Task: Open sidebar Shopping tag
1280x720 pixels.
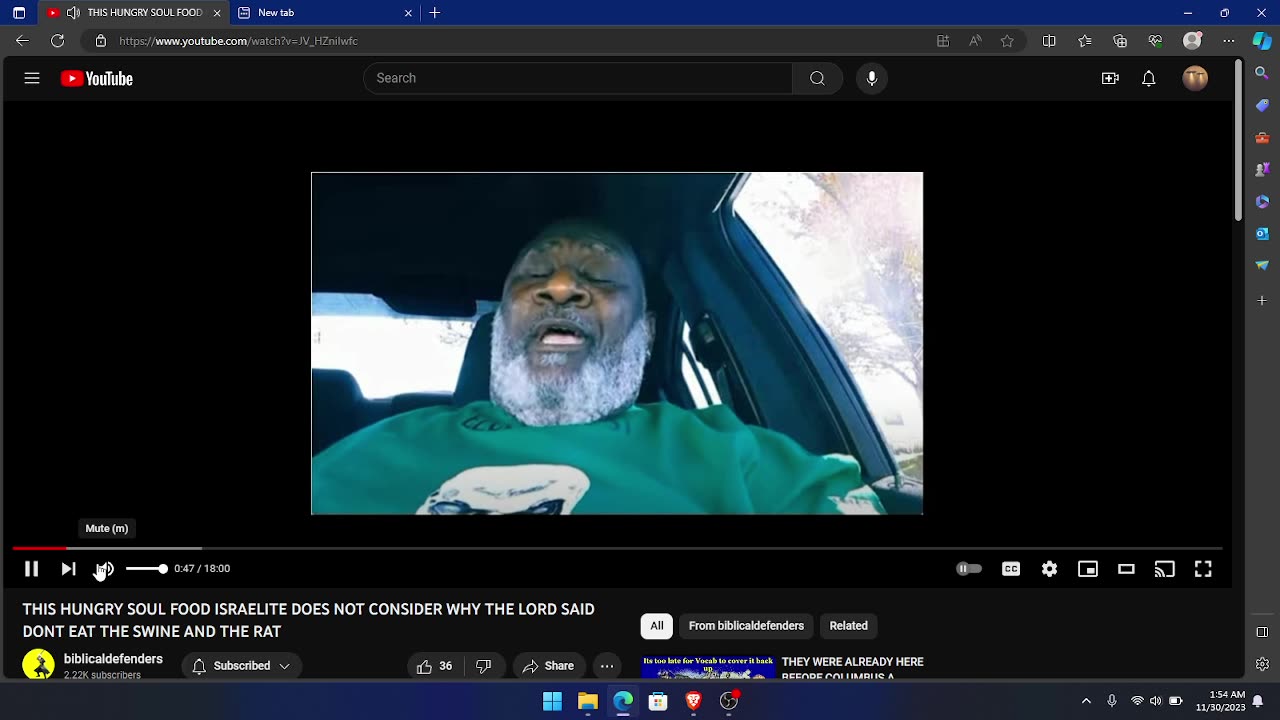Action: [1262, 105]
